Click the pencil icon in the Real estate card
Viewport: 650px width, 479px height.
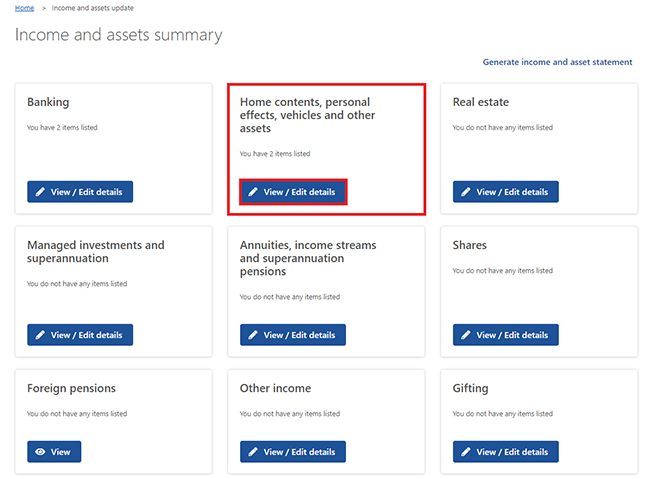[466, 192]
